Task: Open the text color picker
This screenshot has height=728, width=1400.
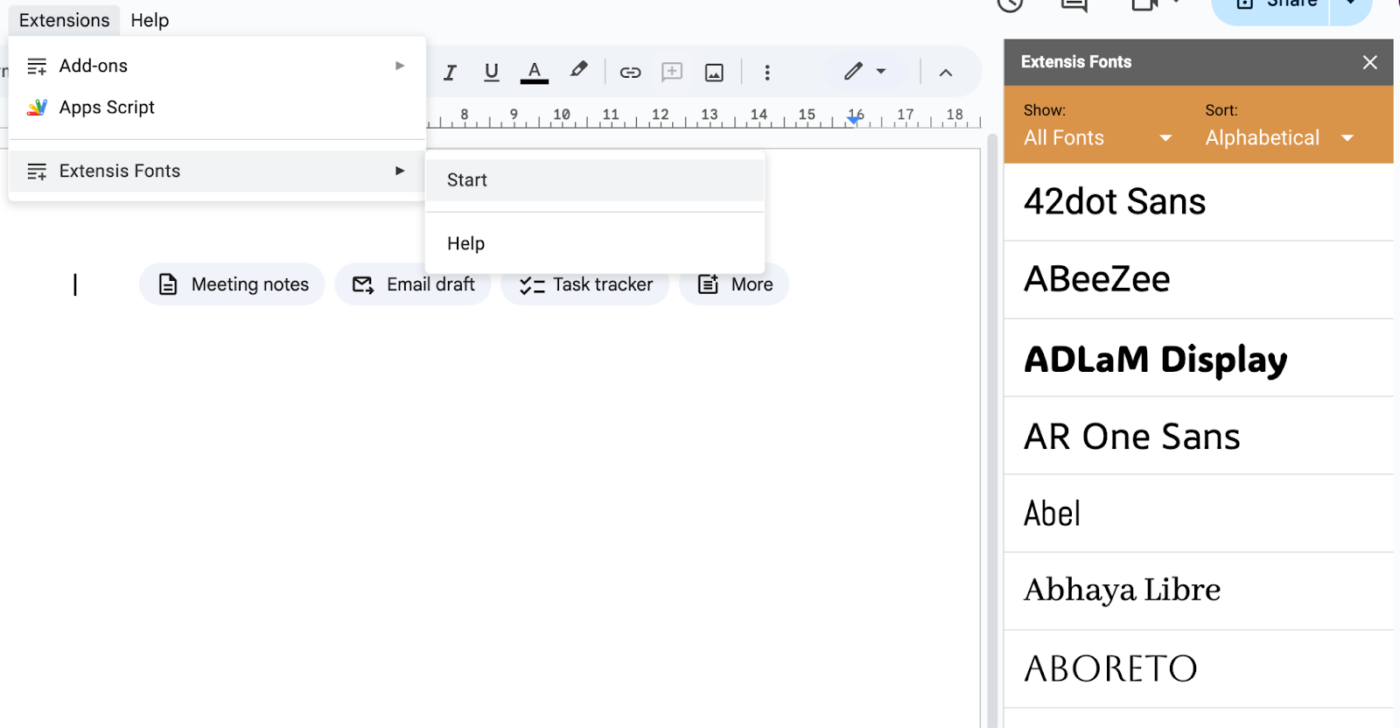Action: pyautogui.click(x=534, y=72)
